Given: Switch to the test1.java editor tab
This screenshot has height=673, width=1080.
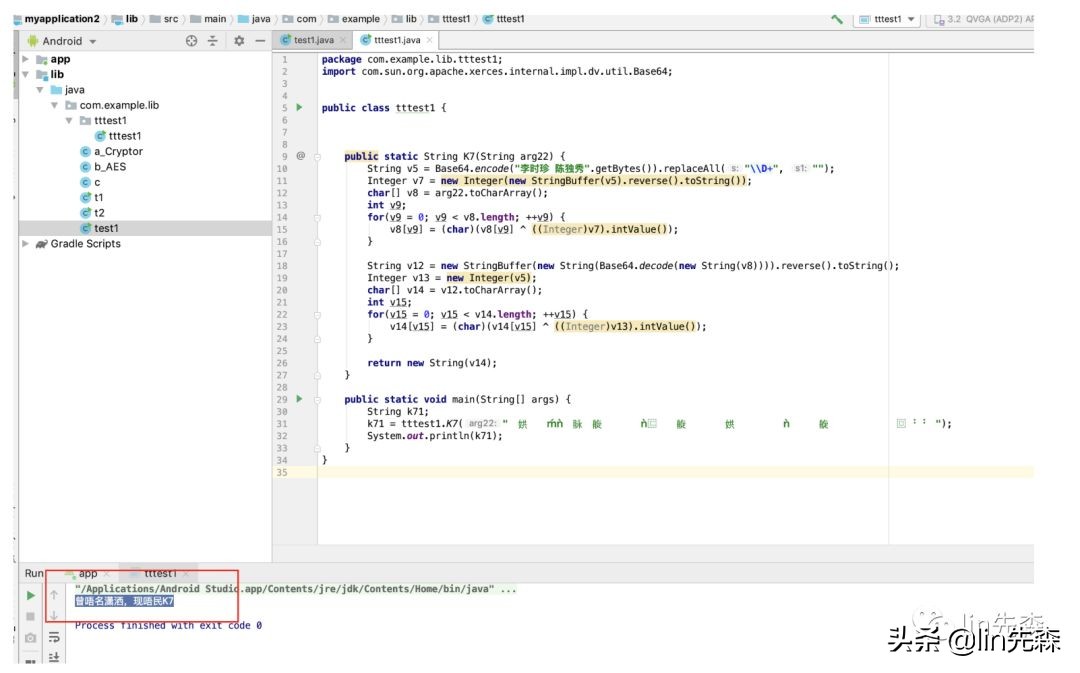Looking at the screenshot, I should [x=313, y=40].
